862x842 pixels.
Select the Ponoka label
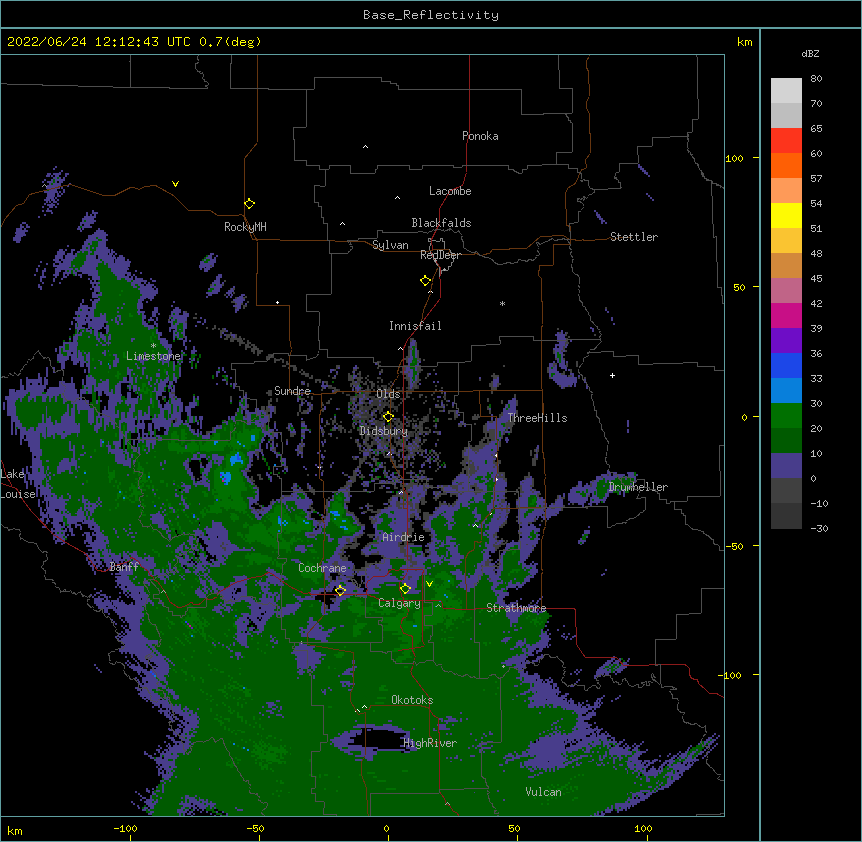[480, 136]
